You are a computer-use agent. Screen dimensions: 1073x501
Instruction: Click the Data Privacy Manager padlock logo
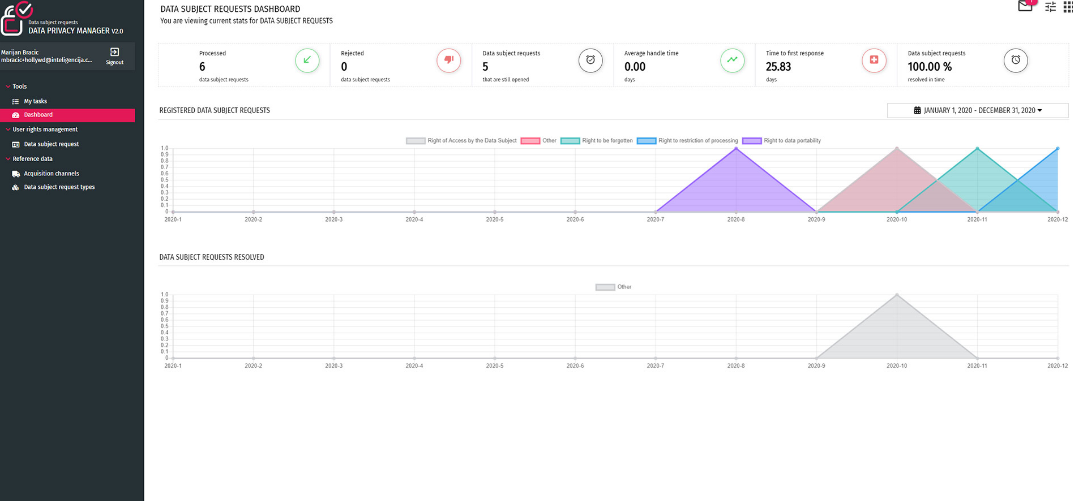point(15,18)
